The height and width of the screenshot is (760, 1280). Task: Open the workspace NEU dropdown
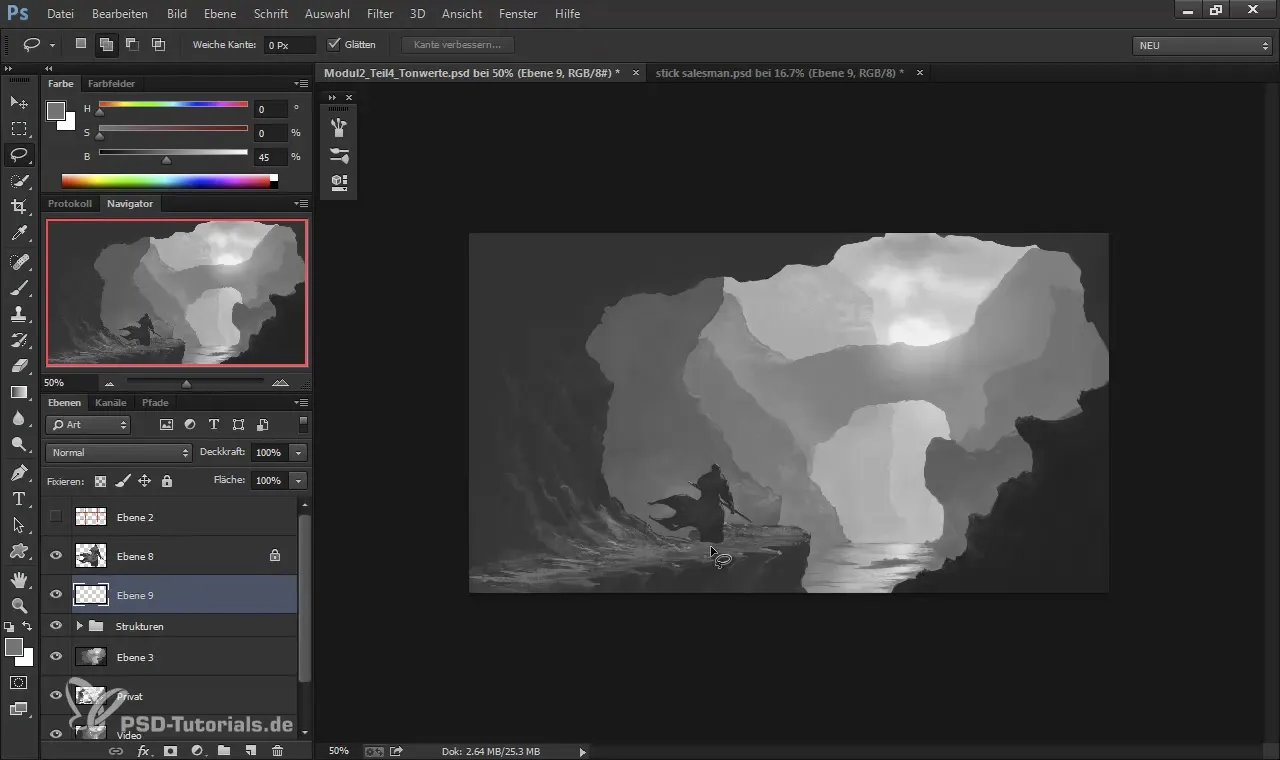(1203, 45)
